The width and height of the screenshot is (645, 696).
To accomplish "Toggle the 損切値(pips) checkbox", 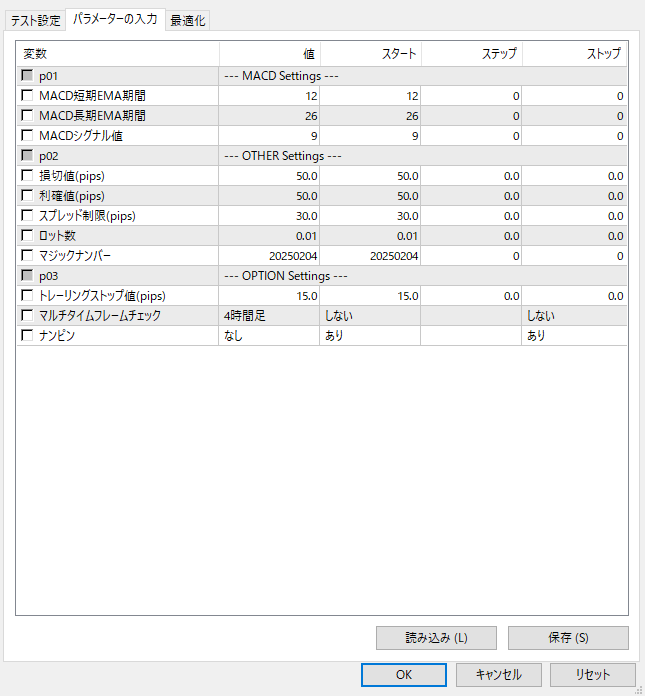I will (x=27, y=176).
